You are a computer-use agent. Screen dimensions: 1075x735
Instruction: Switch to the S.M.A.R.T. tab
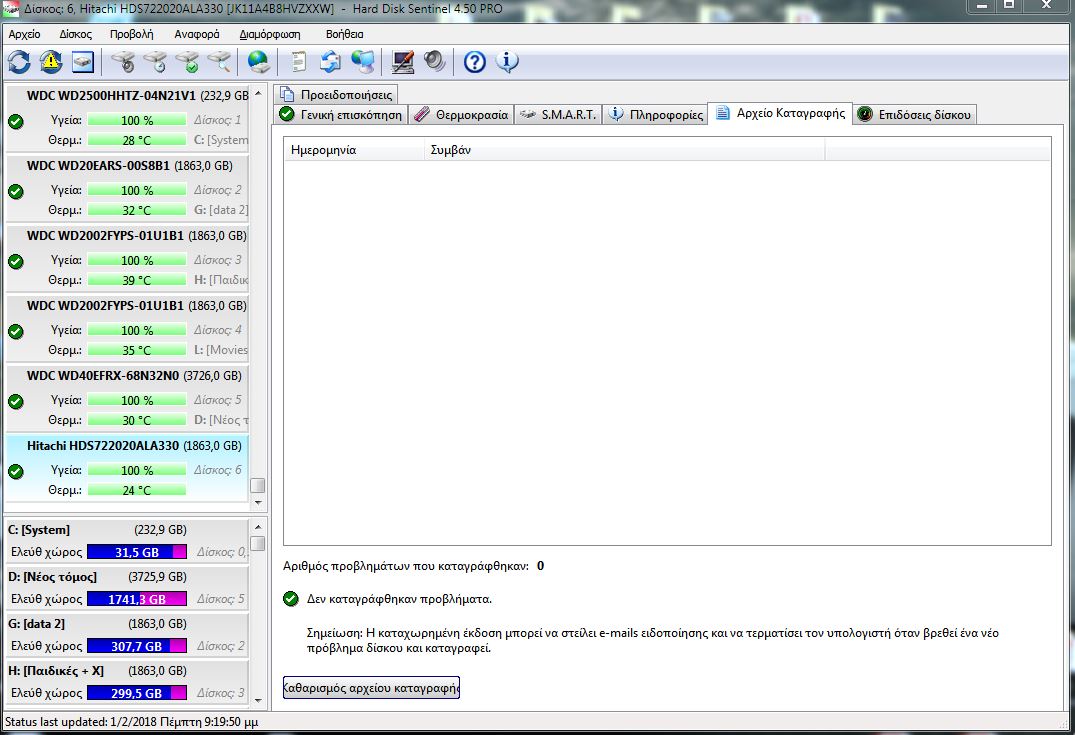(x=558, y=115)
